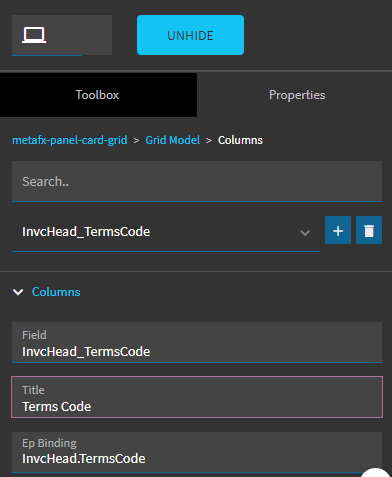The width and height of the screenshot is (392, 477).
Task: Click the Columns section header label
Action: [x=56, y=292]
